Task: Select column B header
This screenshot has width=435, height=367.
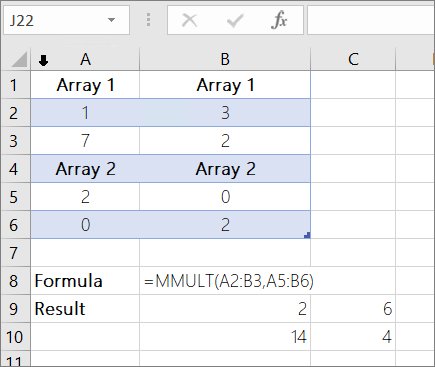Action: click(x=225, y=59)
